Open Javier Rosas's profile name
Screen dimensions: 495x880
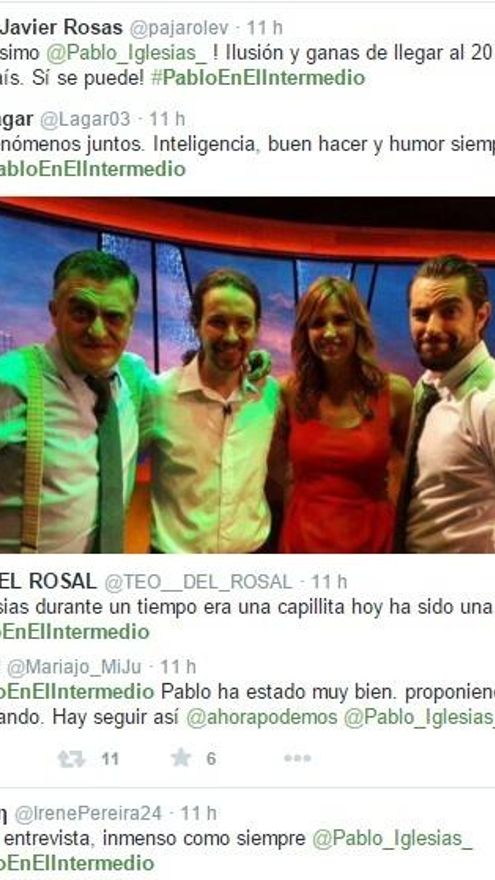coord(61,27)
